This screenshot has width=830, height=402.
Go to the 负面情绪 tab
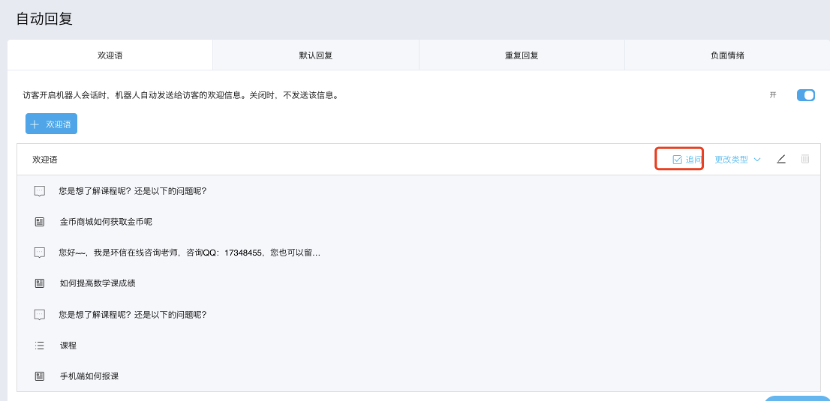tap(727, 55)
